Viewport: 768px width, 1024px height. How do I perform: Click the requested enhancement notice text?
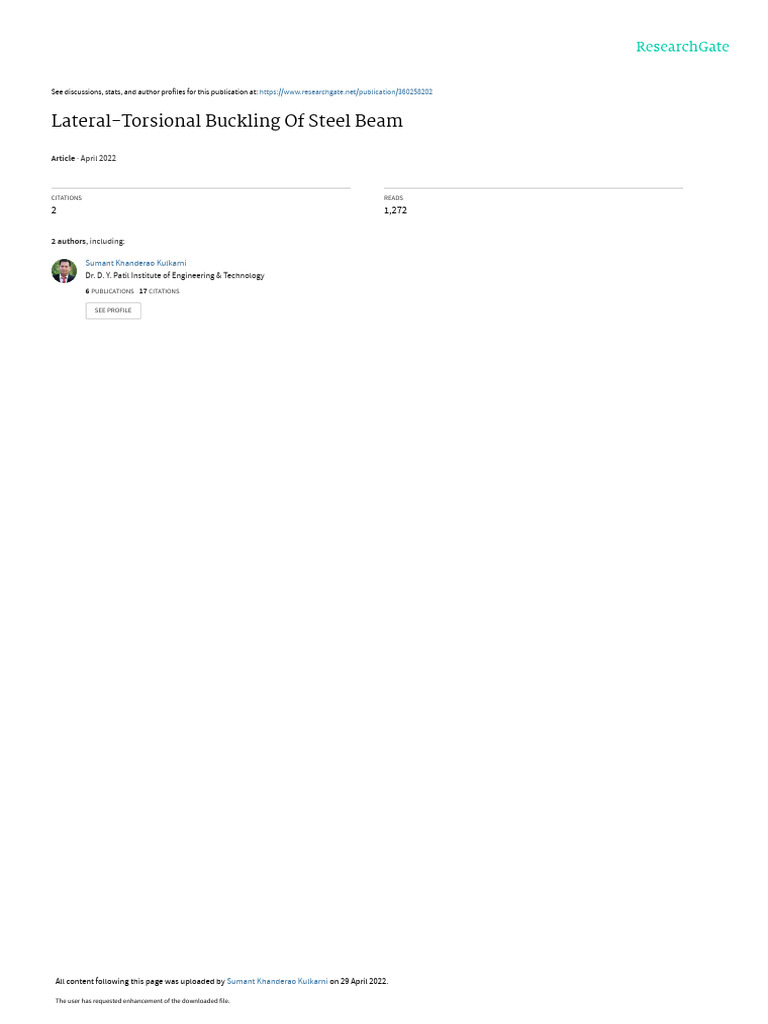click(142, 1000)
